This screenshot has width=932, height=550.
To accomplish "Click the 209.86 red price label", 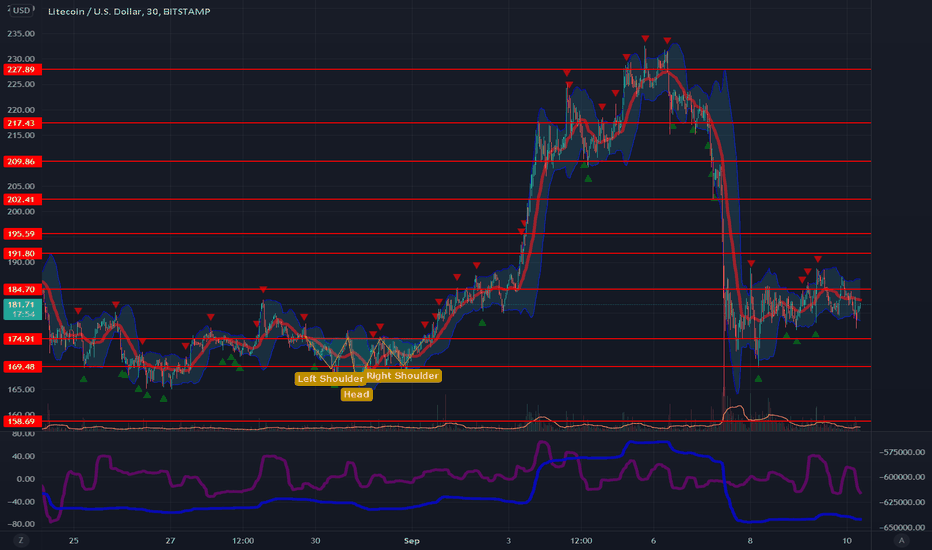I will pos(22,161).
